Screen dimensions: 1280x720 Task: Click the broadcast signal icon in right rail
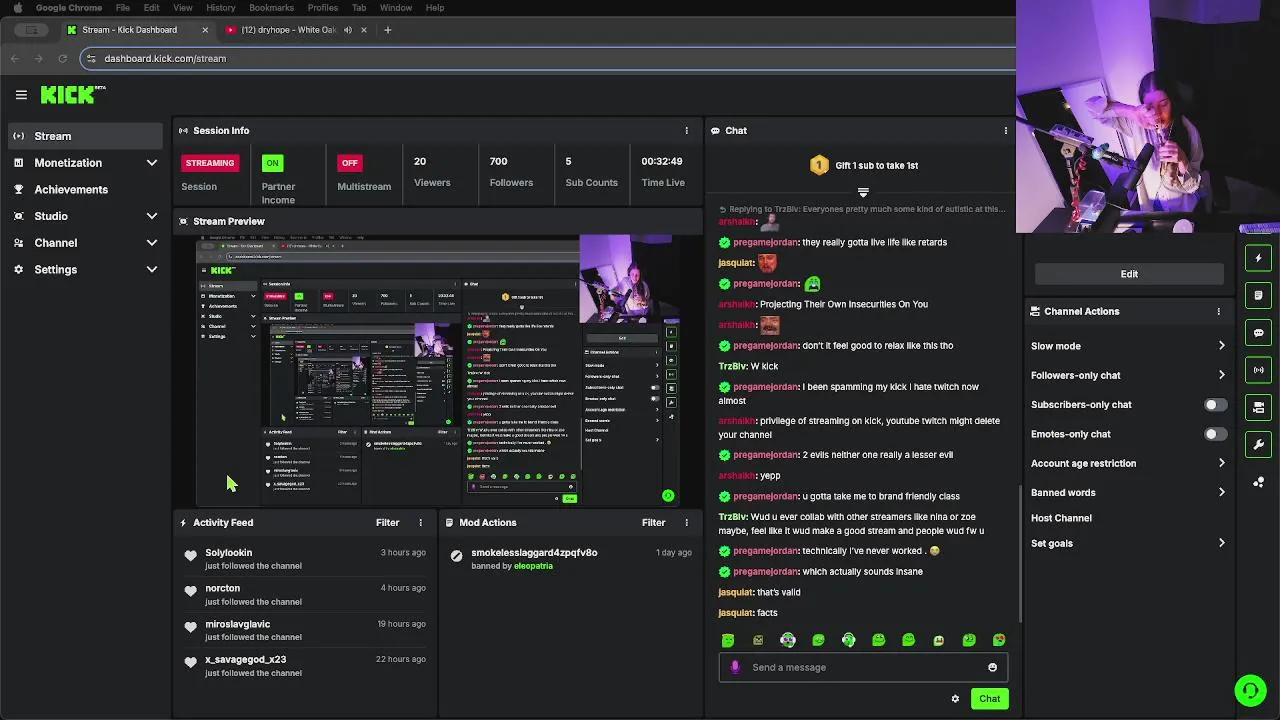pos(1259,370)
